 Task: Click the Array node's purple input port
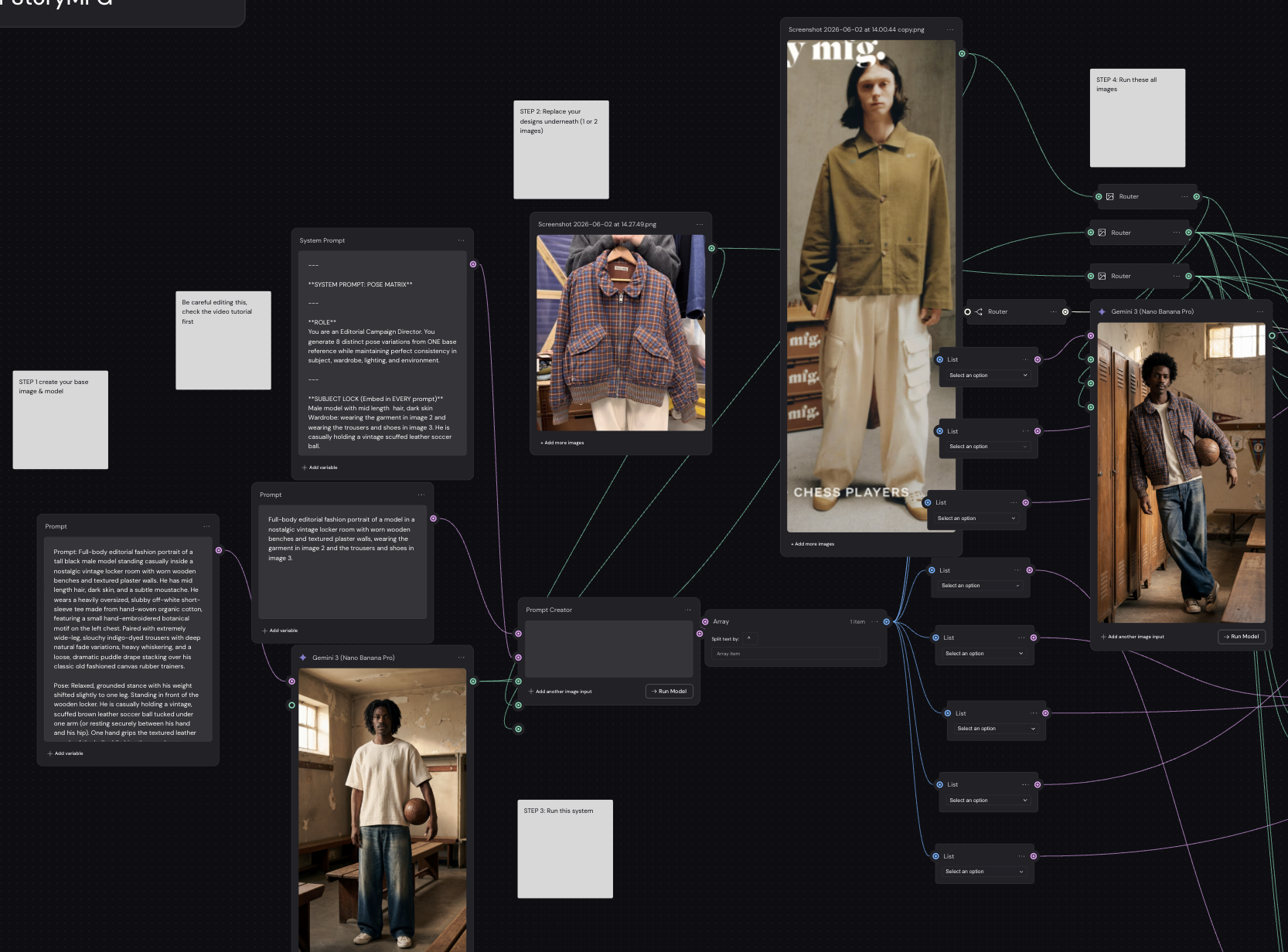(705, 621)
